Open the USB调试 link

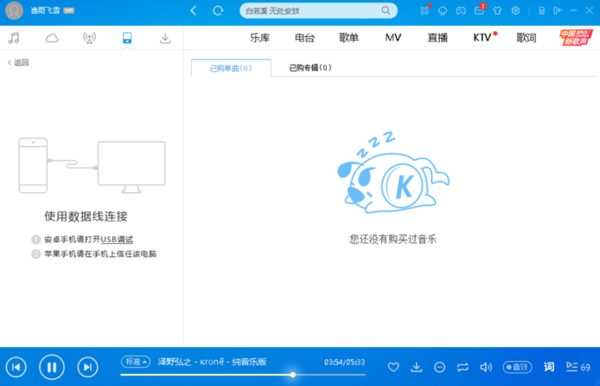(x=117, y=239)
